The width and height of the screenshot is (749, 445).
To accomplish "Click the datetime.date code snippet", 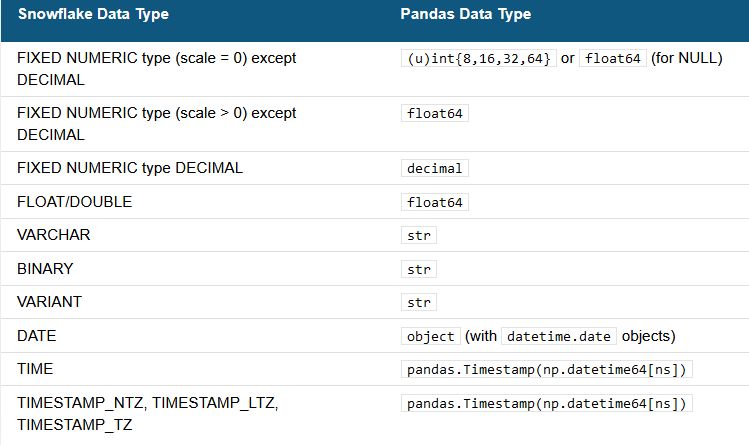I will pyautogui.click(x=560, y=337).
